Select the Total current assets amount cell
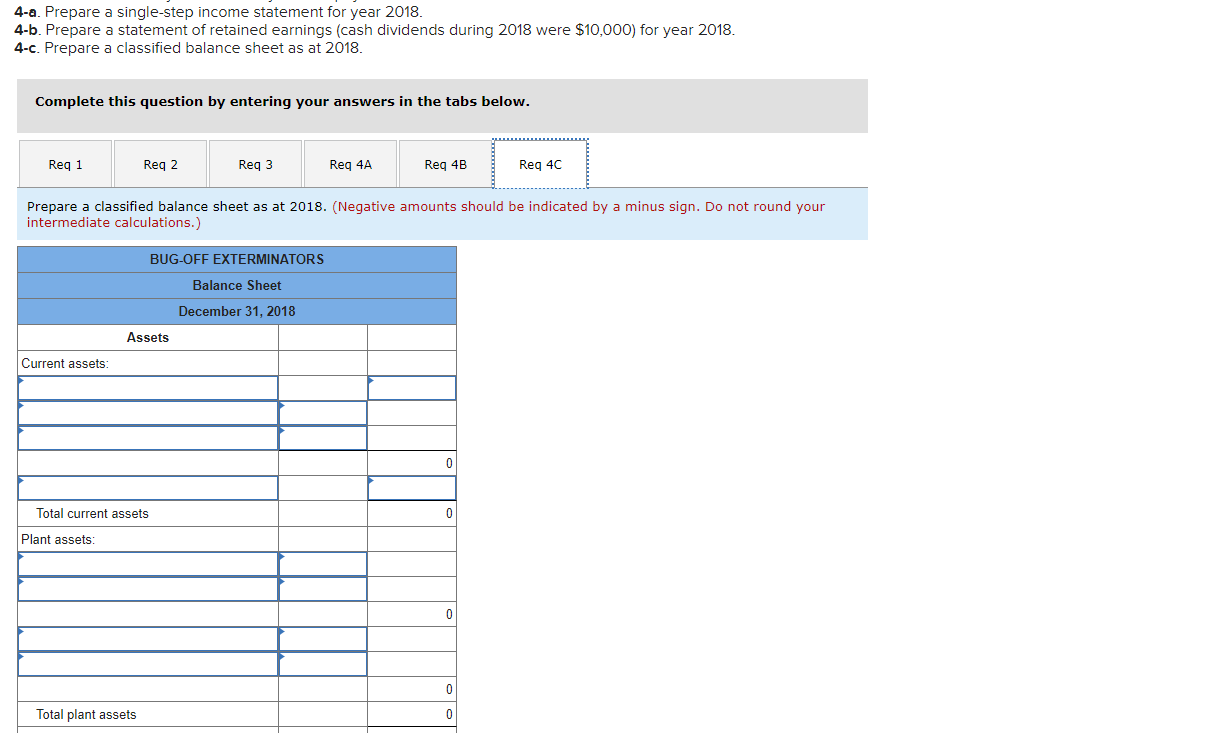1225x738 pixels. [x=411, y=513]
